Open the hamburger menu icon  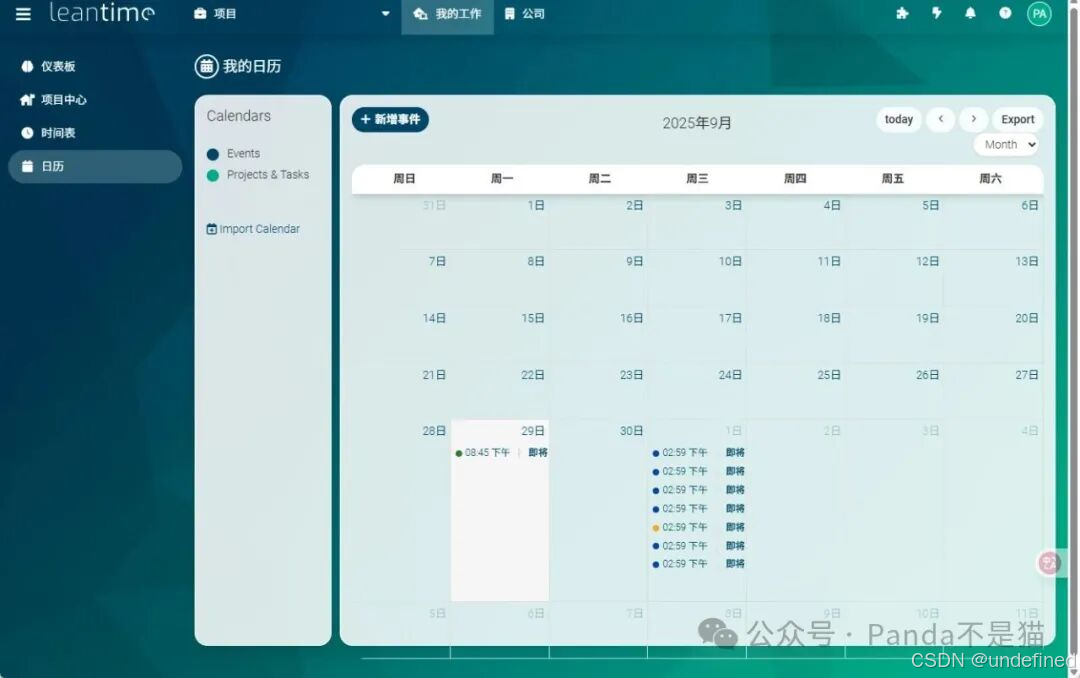pyautogui.click(x=23, y=14)
